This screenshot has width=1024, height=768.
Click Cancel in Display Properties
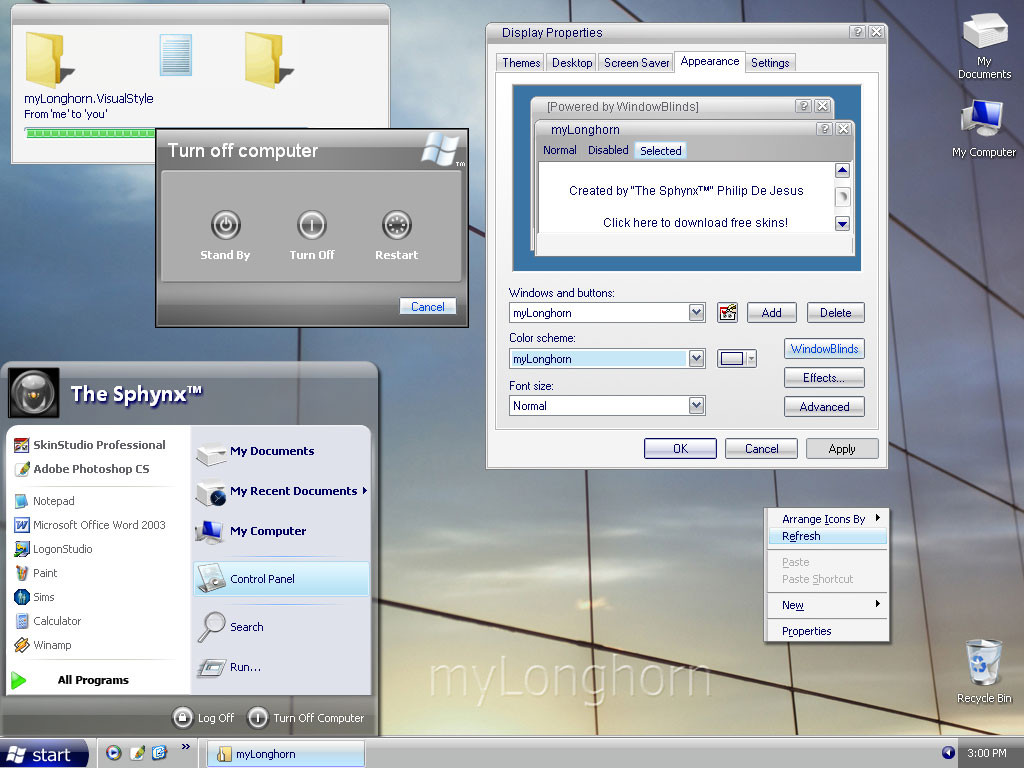[x=761, y=449]
